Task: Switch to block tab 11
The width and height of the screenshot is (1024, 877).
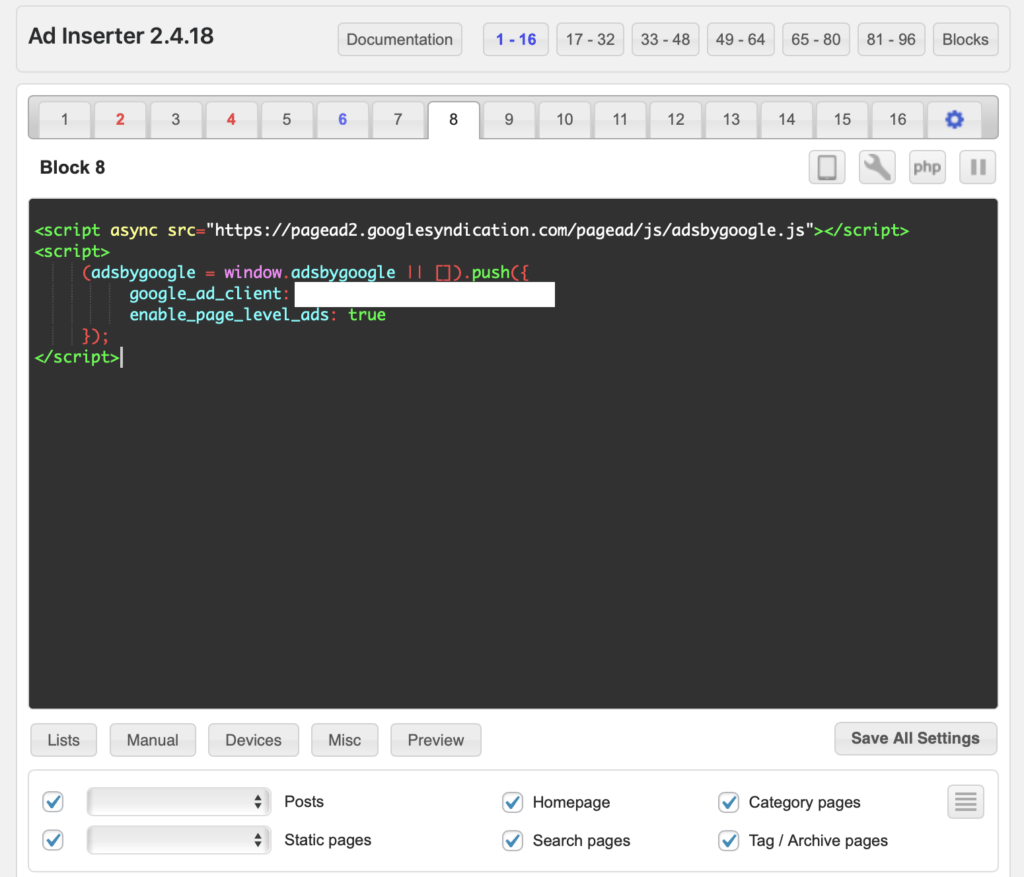Action: pyautogui.click(x=620, y=120)
